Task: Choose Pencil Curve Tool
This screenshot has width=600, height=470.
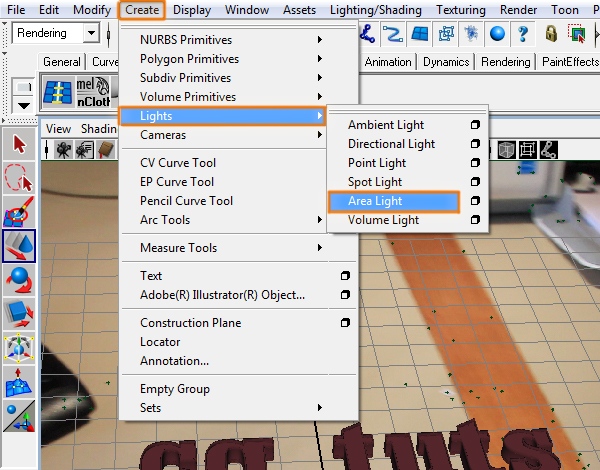Action: click(x=186, y=201)
